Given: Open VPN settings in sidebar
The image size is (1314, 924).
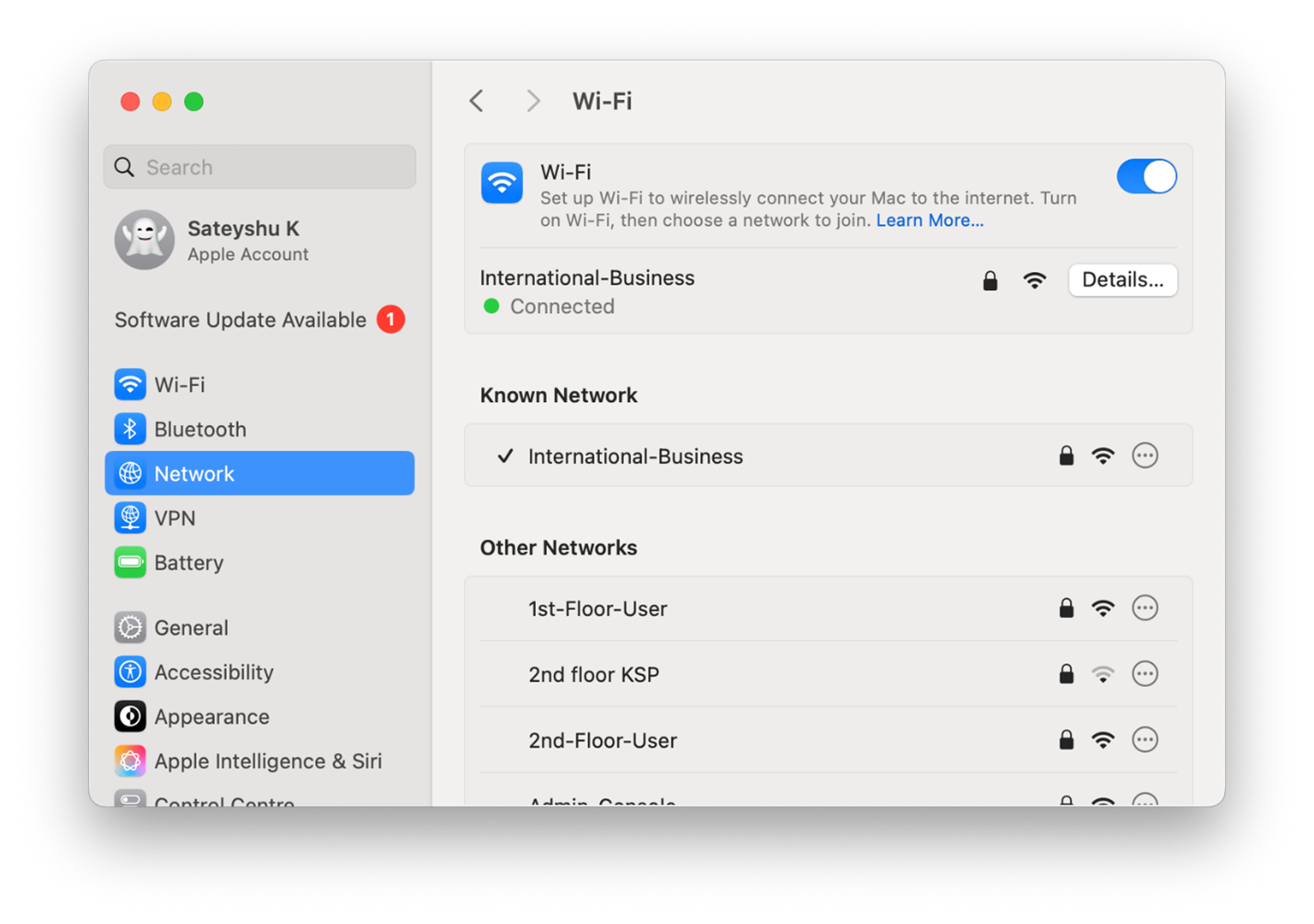Looking at the screenshot, I should (x=260, y=518).
